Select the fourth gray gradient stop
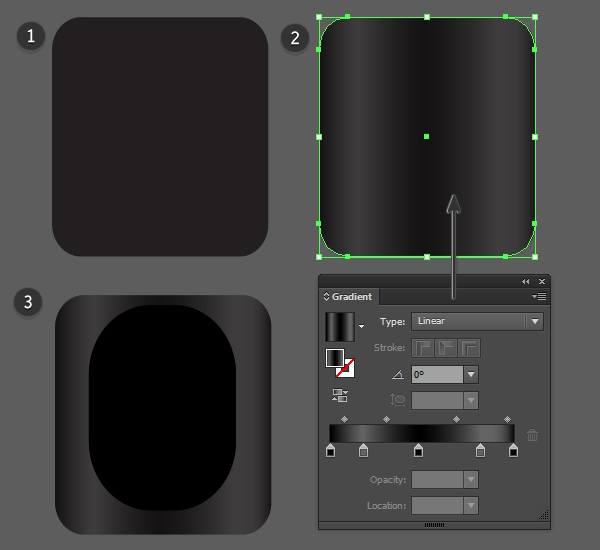 (x=481, y=450)
